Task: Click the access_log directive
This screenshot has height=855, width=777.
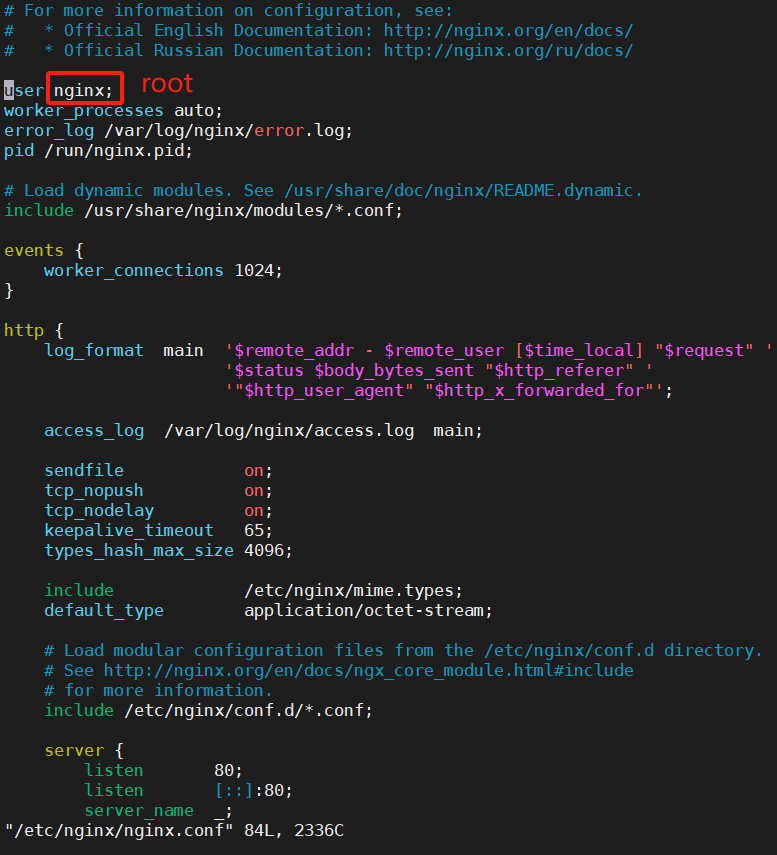Action: tap(94, 431)
